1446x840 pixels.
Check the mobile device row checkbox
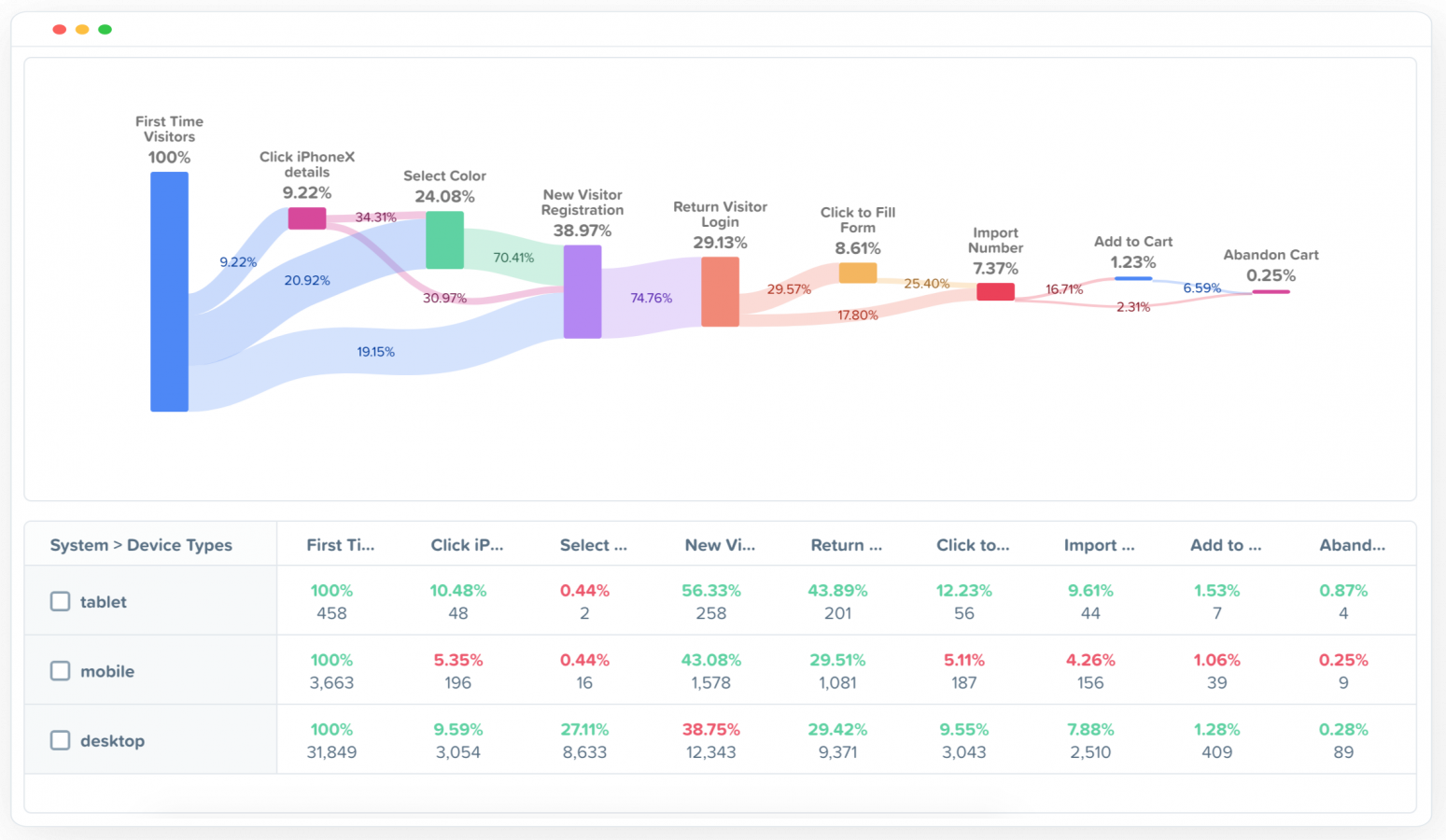(x=60, y=670)
